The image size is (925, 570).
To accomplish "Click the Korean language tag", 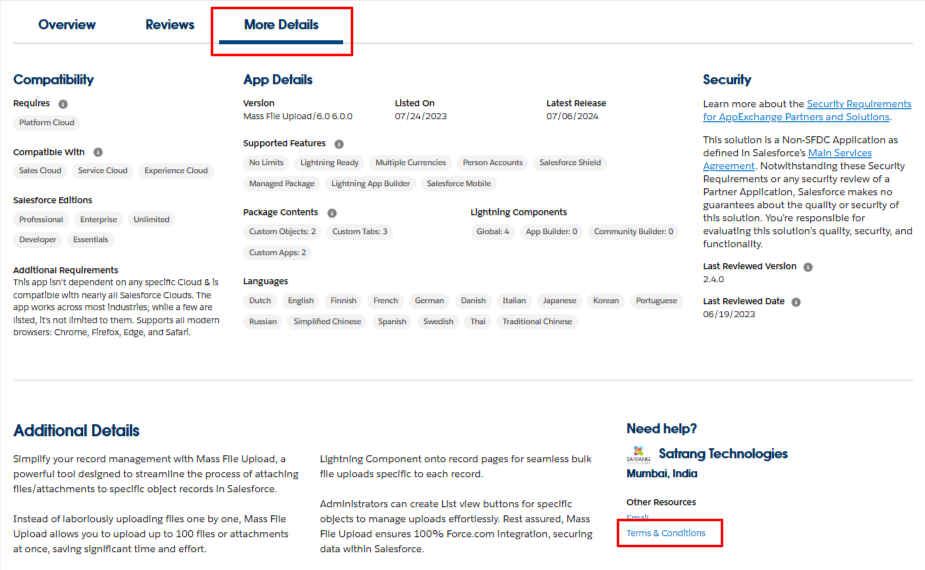I will coord(606,301).
